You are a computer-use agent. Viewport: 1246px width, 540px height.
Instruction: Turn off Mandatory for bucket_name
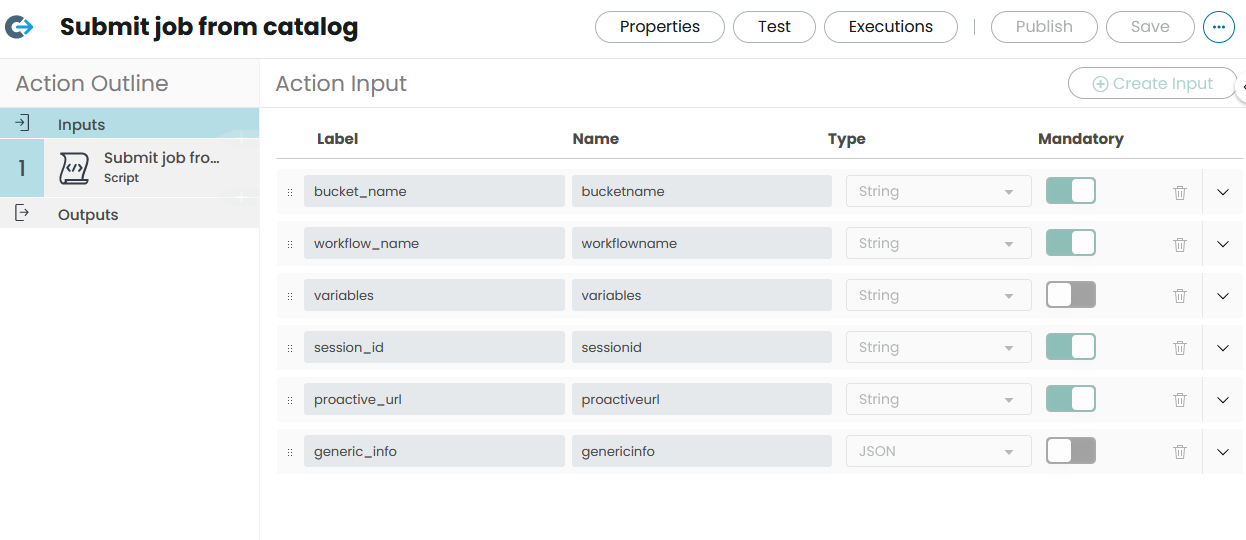point(1071,191)
